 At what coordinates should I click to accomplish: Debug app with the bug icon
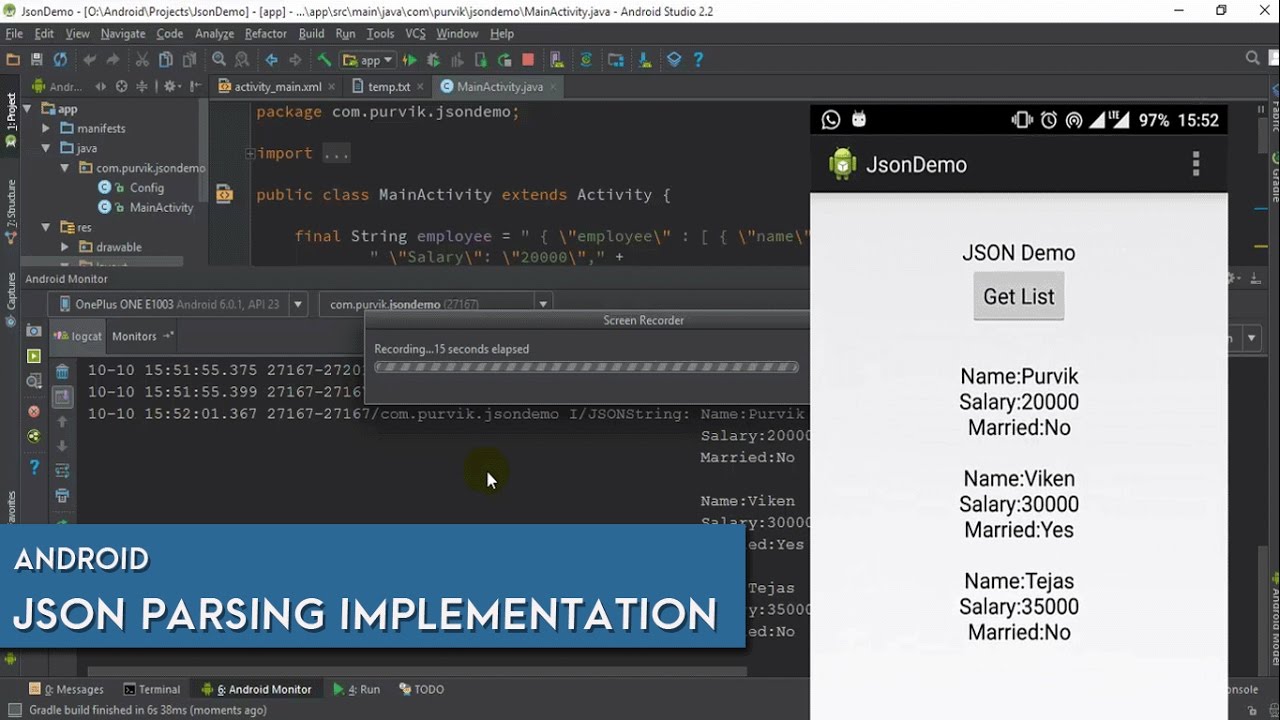(x=433, y=60)
